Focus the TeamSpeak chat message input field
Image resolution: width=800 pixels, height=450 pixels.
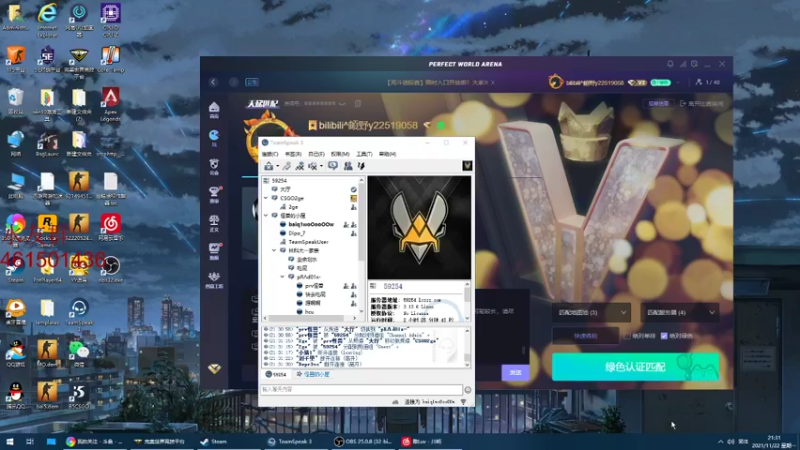coord(361,390)
